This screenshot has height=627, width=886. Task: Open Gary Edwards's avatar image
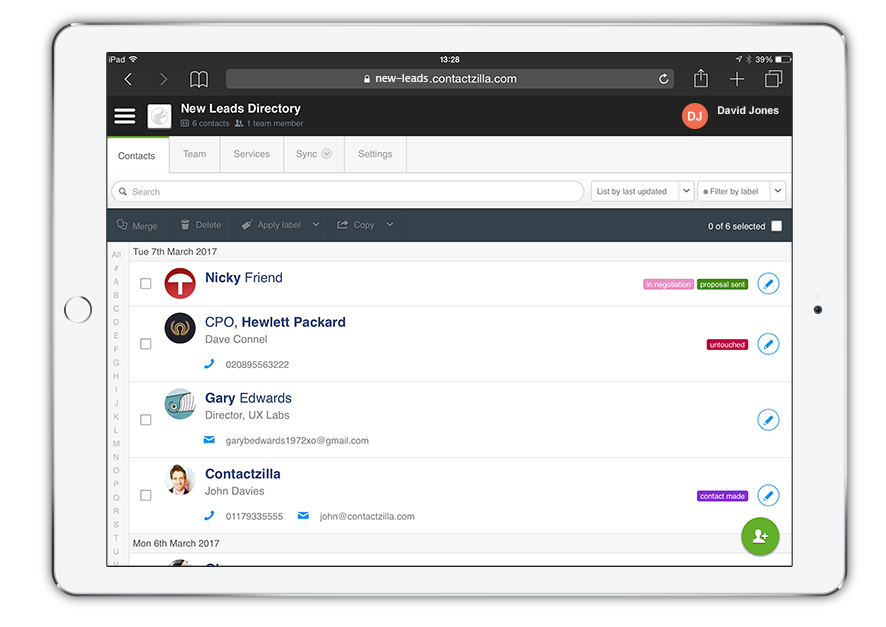click(180, 404)
